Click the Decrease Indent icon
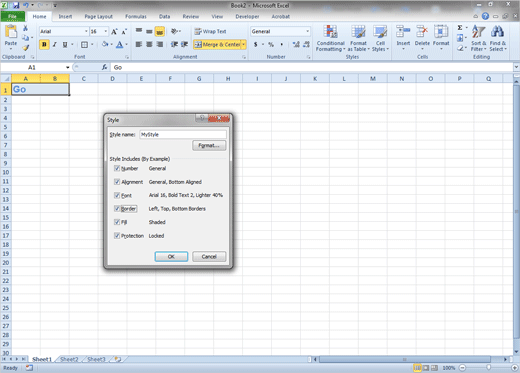The height and width of the screenshot is (373, 520). pos(174,44)
